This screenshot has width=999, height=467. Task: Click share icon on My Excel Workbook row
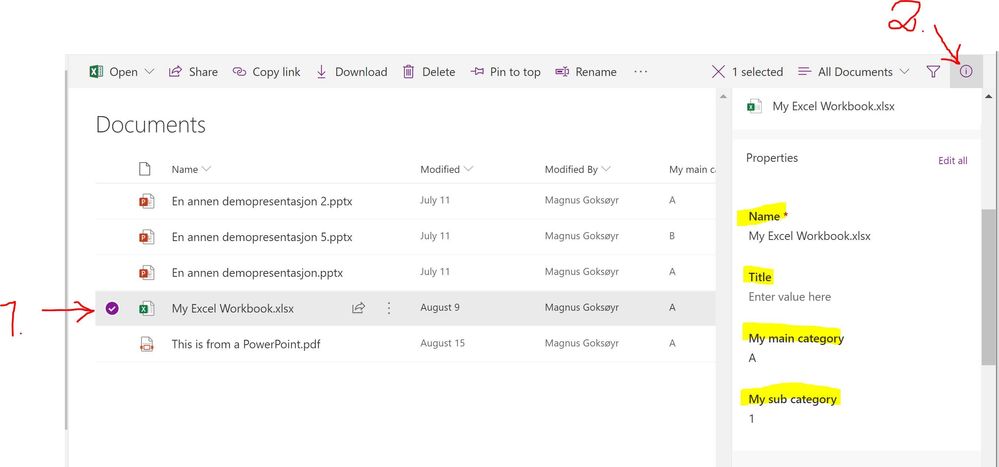(358, 308)
